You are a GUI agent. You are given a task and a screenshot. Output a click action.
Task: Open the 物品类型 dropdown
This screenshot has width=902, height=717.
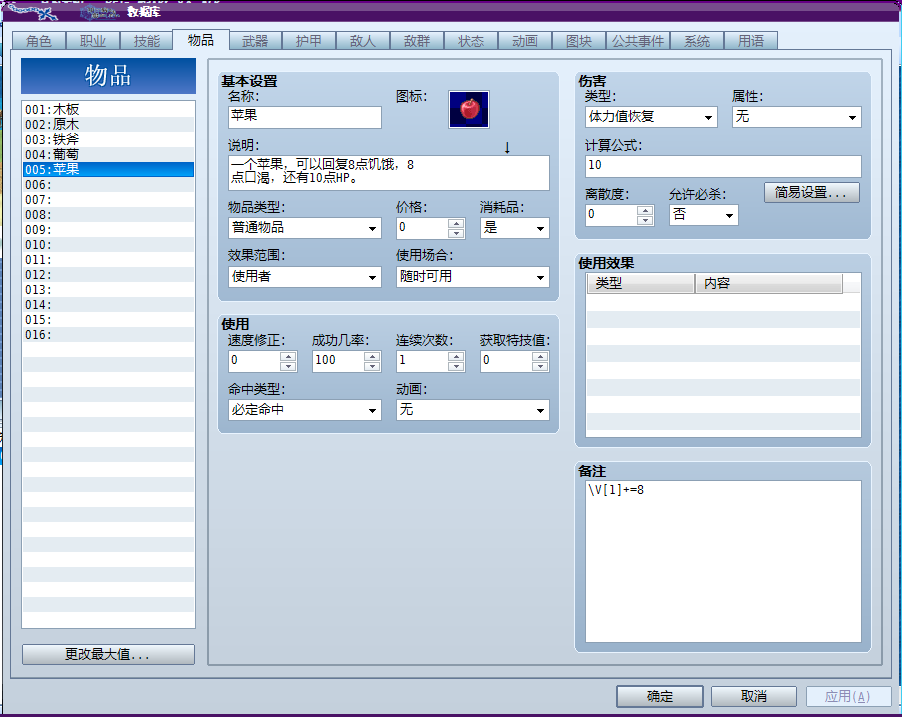click(304, 228)
